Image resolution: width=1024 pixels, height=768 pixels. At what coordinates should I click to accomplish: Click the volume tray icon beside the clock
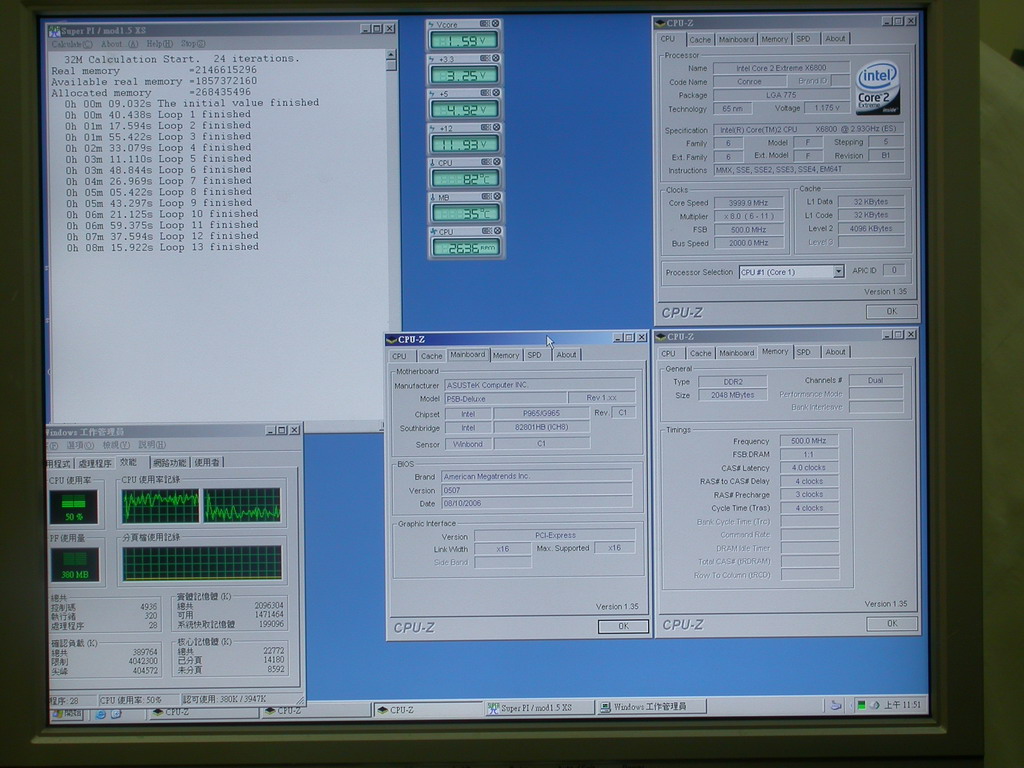click(874, 705)
